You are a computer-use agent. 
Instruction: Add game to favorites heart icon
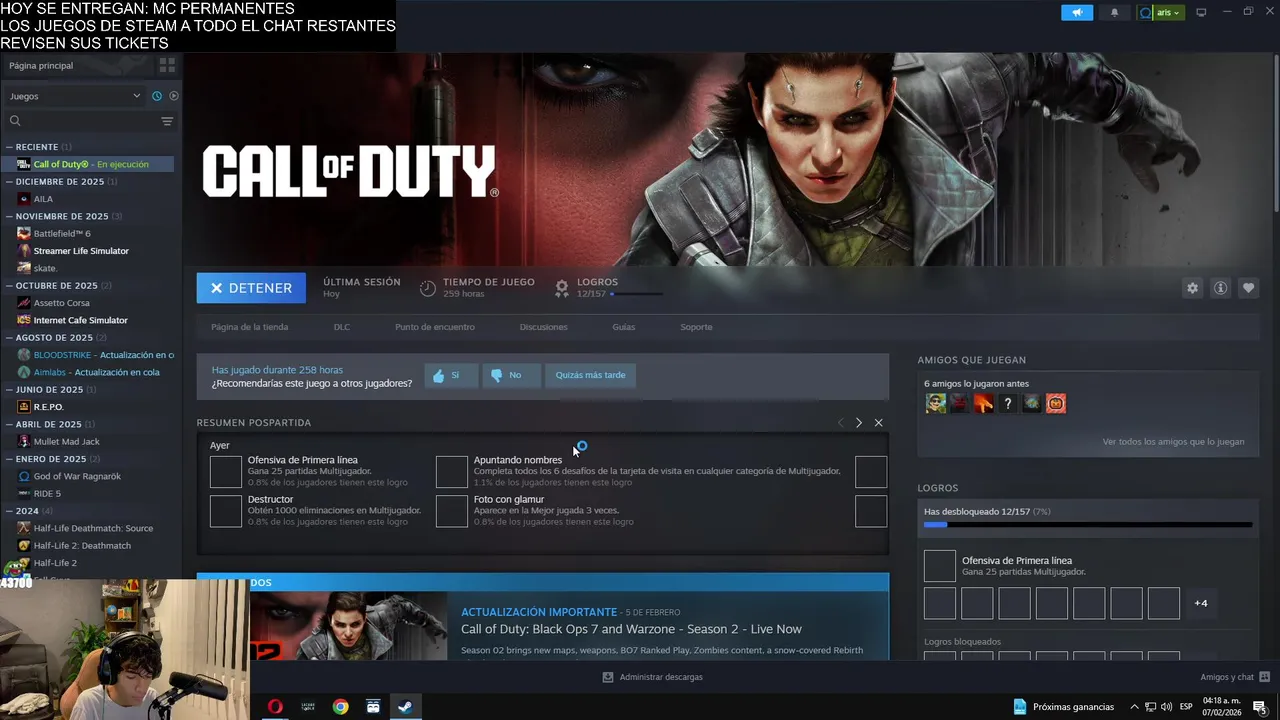[x=1248, y=288]
